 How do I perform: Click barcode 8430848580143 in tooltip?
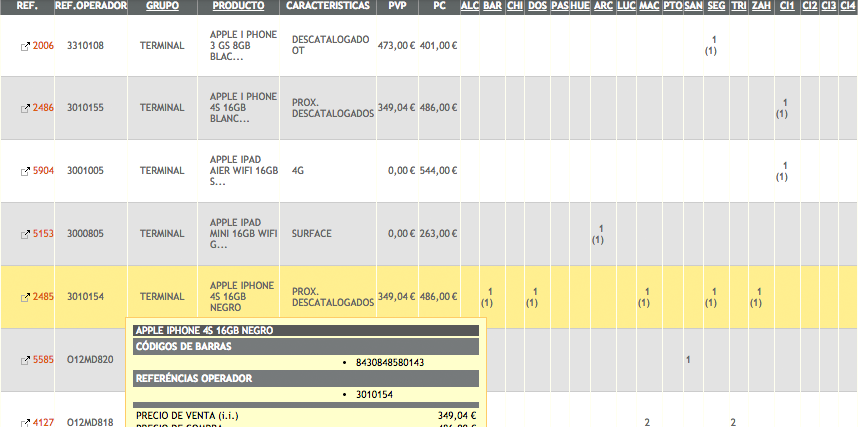click(390, 362)
